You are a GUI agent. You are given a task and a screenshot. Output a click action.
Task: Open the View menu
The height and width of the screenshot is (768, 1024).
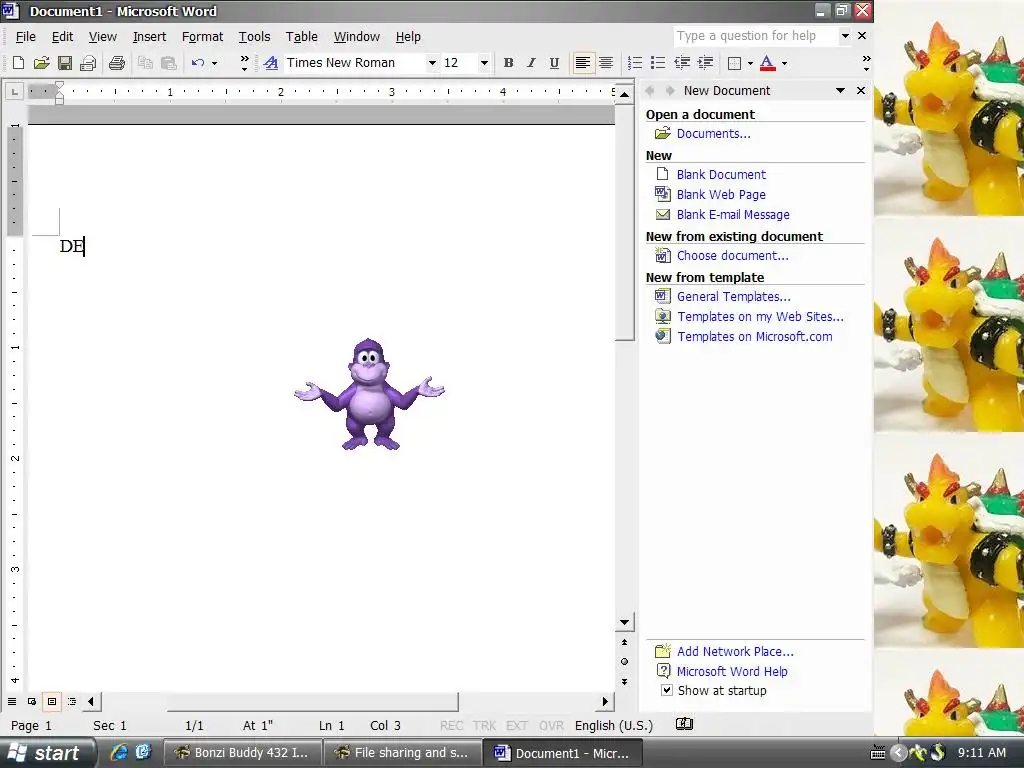click(103, 37)
